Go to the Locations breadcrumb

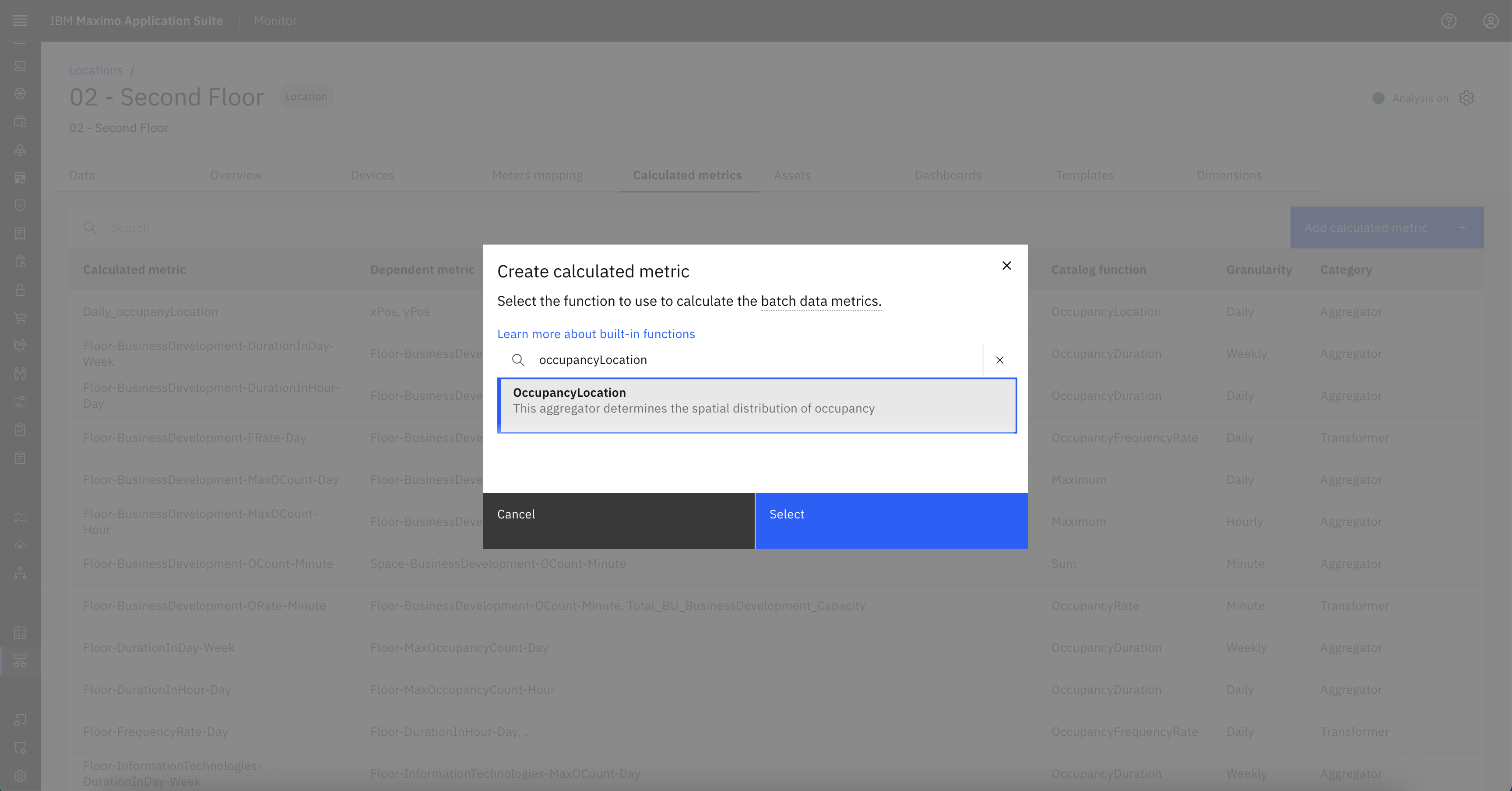point(96,70)
